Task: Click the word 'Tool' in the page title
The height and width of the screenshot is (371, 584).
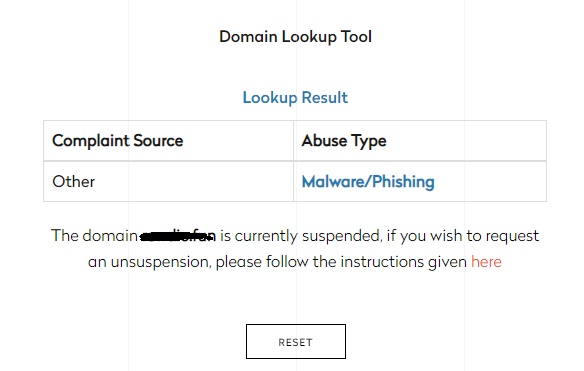Action: pyautogui.click(x=356, y=37)
